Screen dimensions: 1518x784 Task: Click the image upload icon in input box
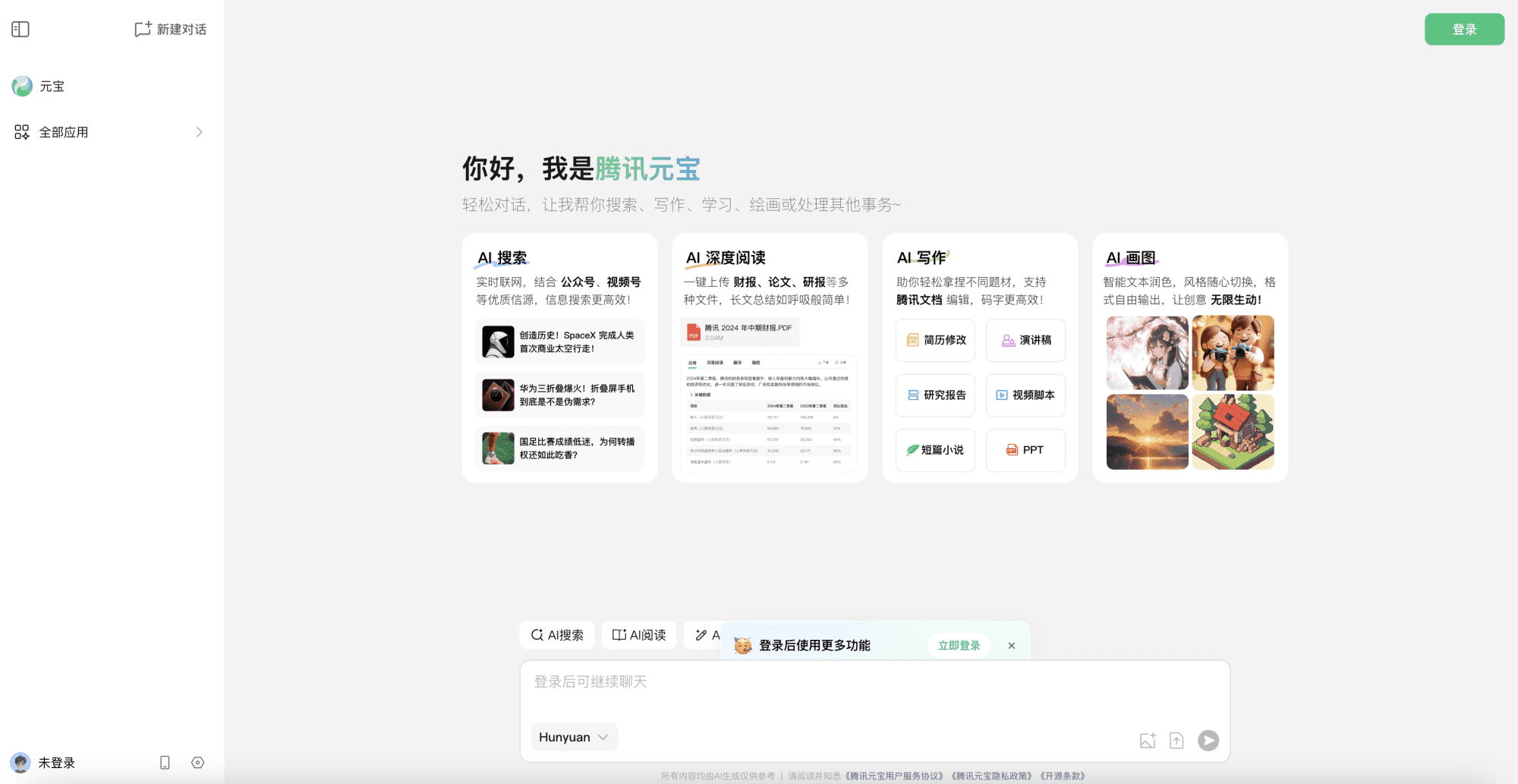click(x=1148, y=741)
